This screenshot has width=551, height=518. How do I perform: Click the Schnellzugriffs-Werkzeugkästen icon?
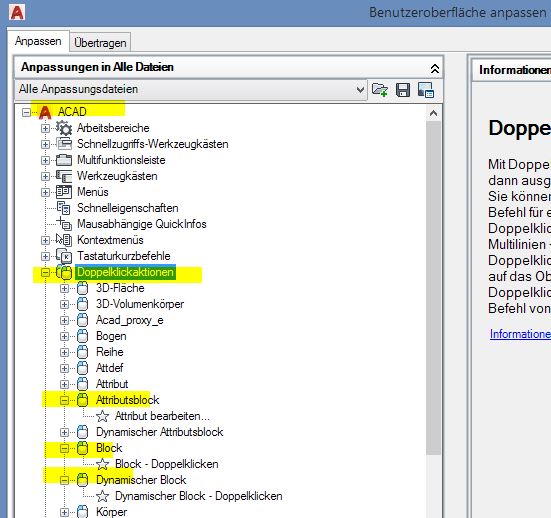(64, 144)
